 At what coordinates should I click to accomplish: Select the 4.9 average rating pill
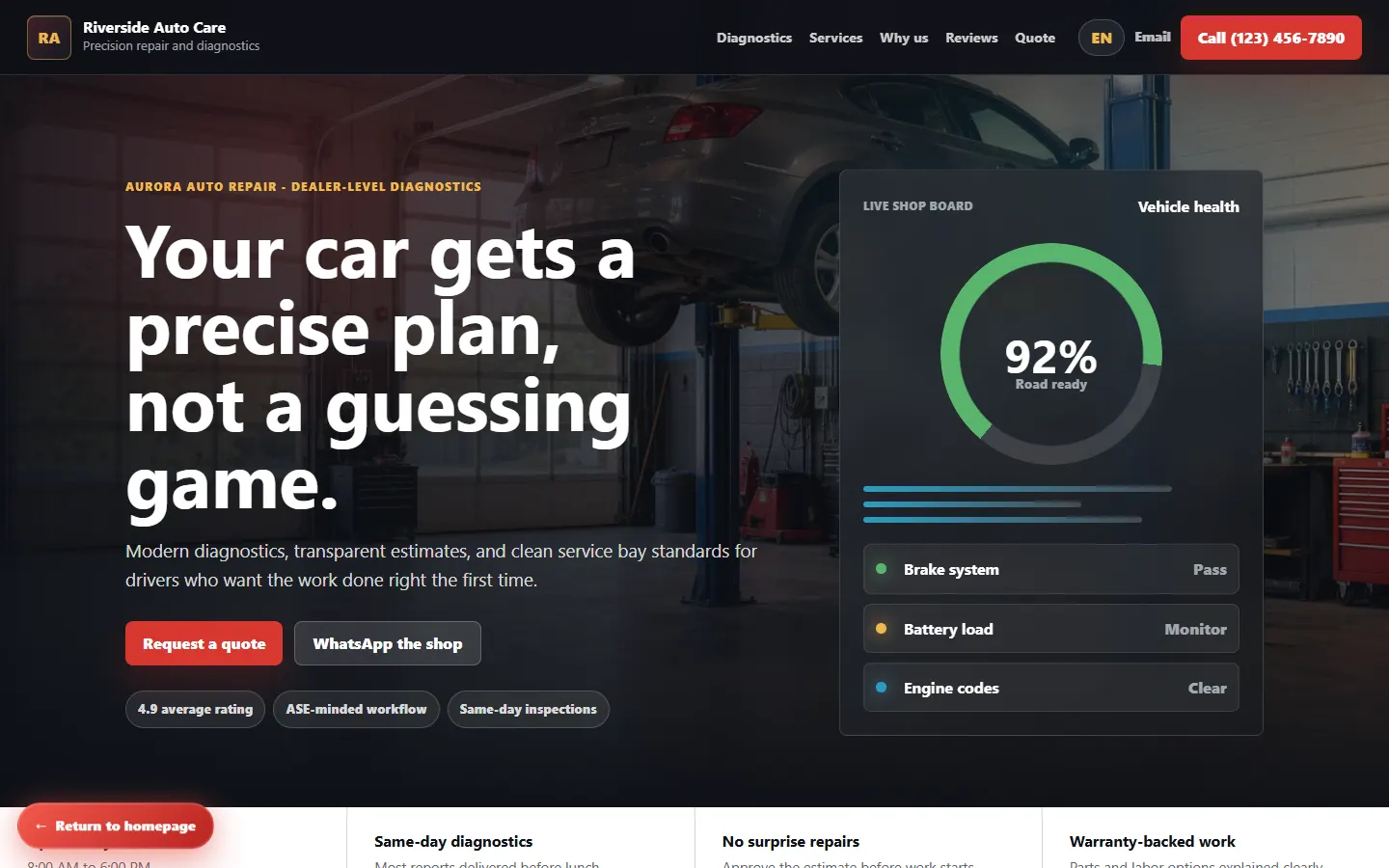pyautogui.click(x=195, y=709)
